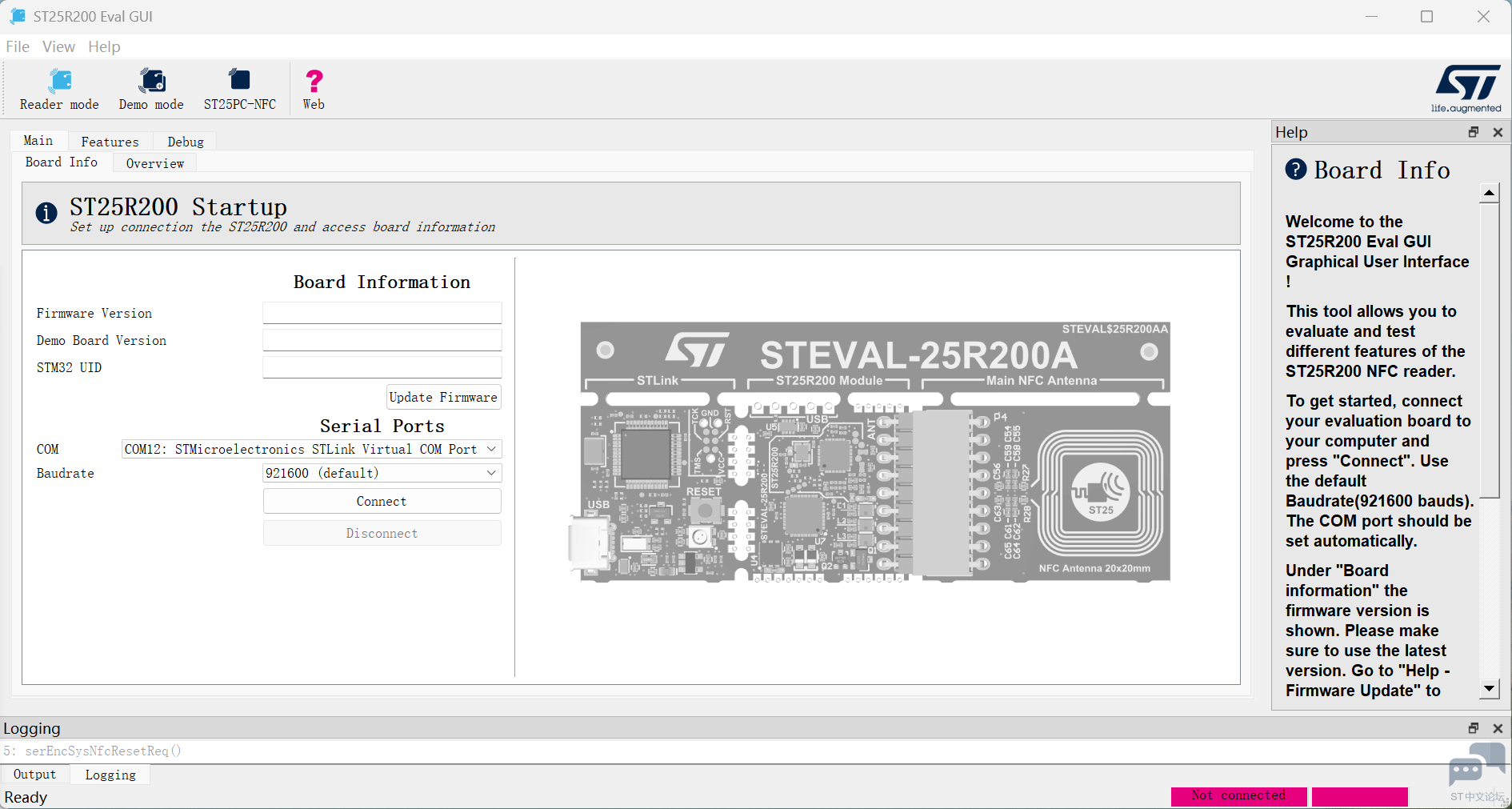Launch the ST25PC-NFC tool
Image resolution: width=1512 pixels, height=809 pixels.
[x=239, y=89]
